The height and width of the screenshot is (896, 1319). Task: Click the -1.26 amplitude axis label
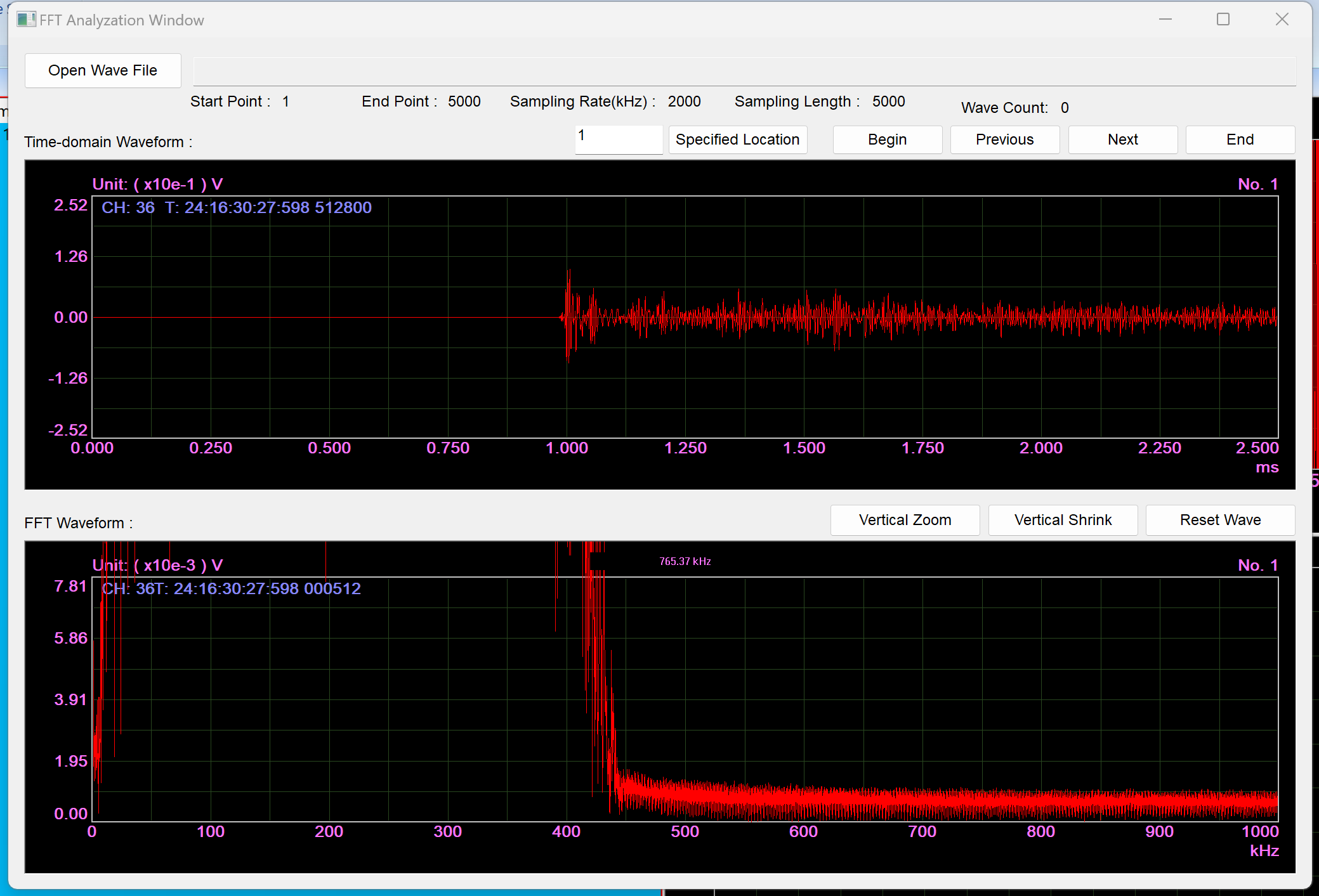[x=68, y=379]
